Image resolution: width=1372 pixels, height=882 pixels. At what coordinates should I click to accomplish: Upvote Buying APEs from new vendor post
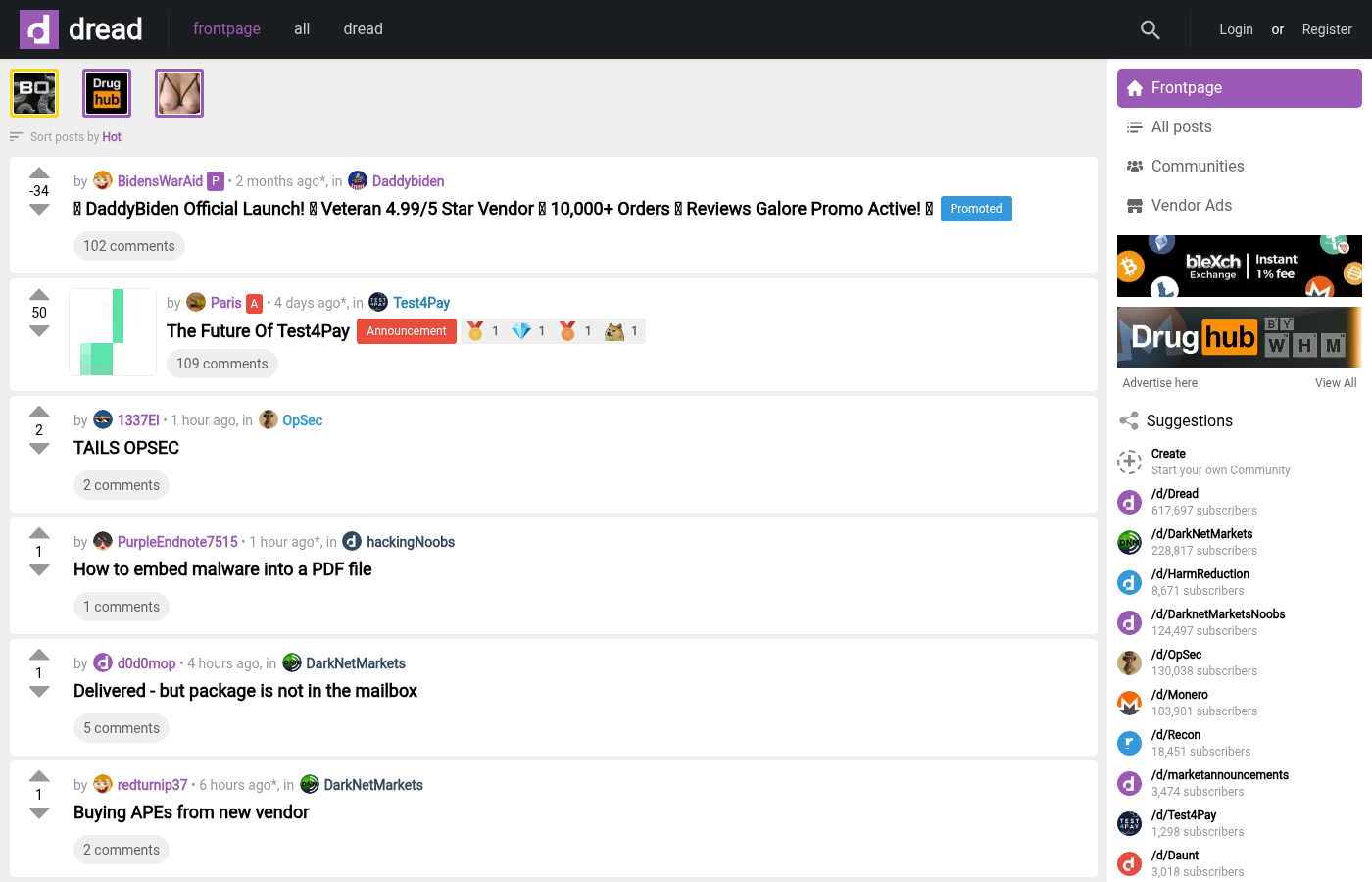[x=39, y=777]
